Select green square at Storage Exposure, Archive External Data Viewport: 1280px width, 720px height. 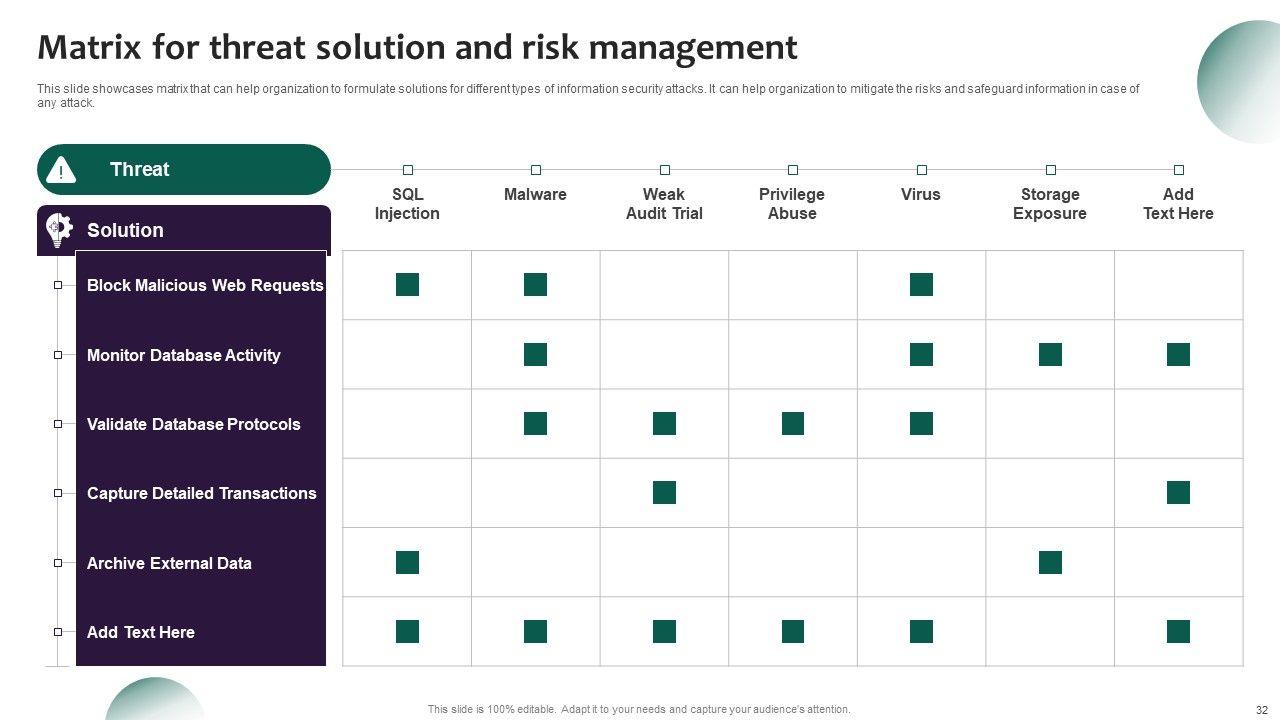coord(1050,563)
